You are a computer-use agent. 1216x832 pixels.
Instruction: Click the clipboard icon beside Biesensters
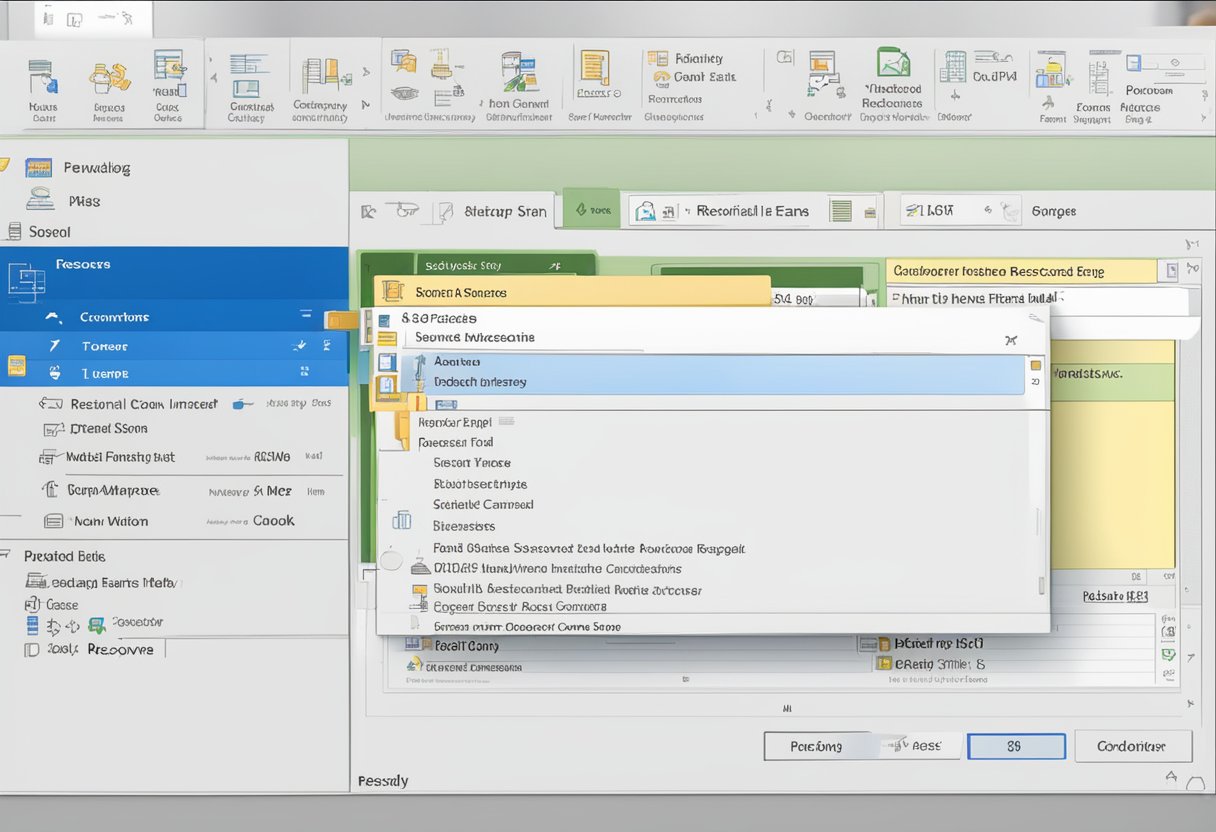(x=401, y=519)
